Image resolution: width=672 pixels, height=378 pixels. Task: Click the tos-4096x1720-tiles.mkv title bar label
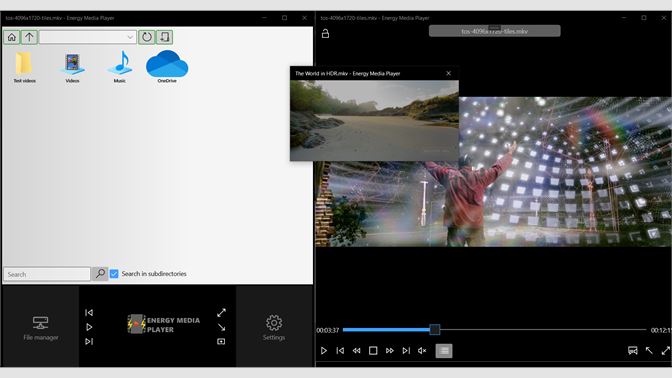(495, 31)
